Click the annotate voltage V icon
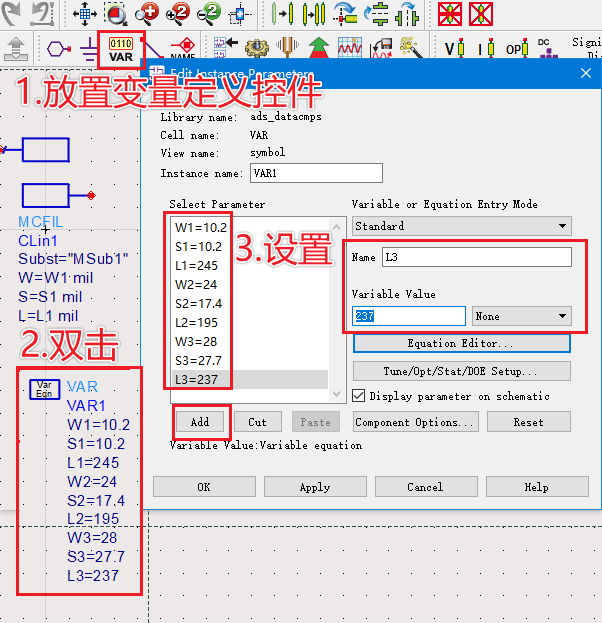Image resolution: width=602 pixels, height=623 pixels. [x=455, y=48]
